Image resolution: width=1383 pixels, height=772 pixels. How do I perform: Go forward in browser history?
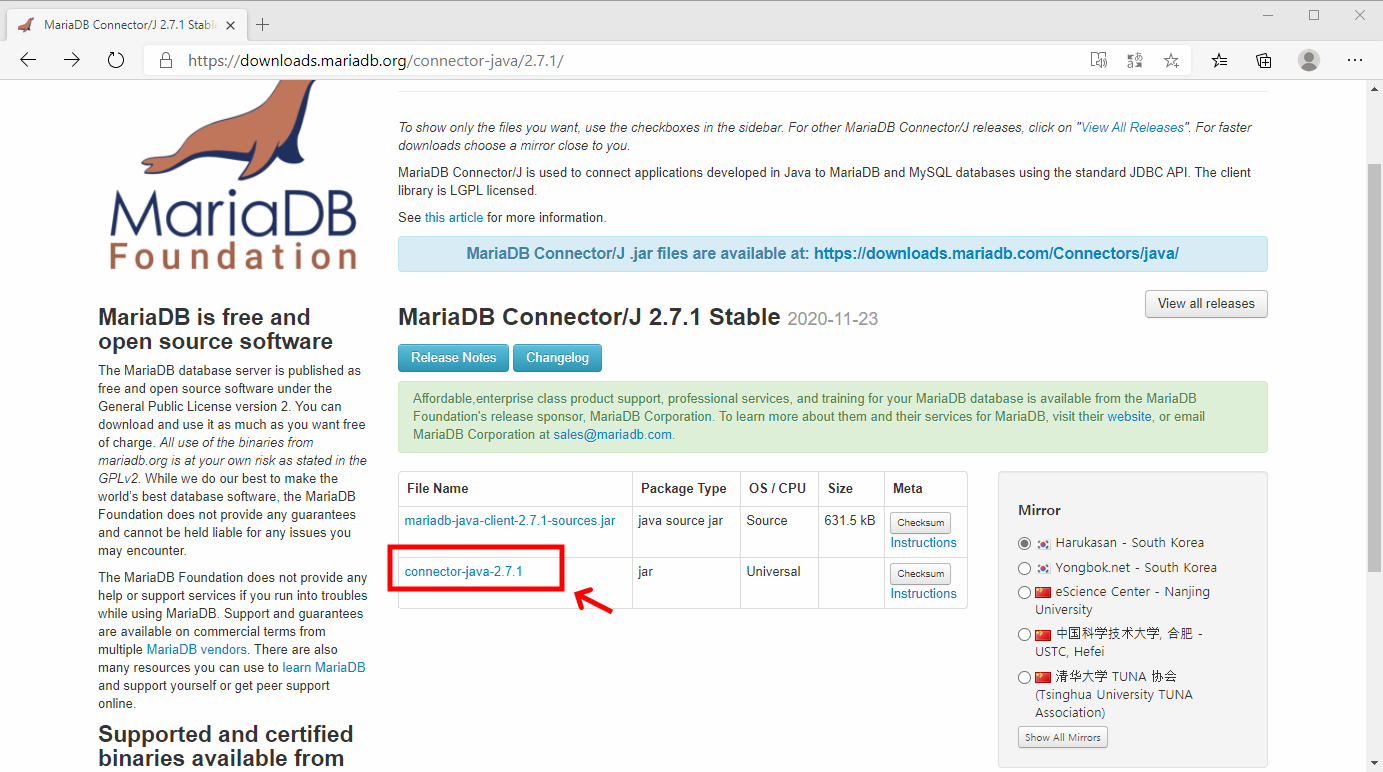point(72,60)
